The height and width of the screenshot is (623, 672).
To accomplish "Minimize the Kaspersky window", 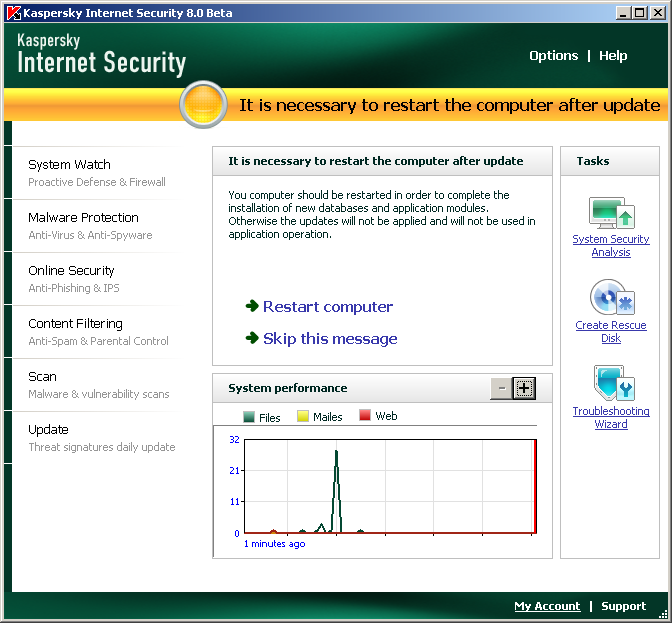I will pos(623,13).
